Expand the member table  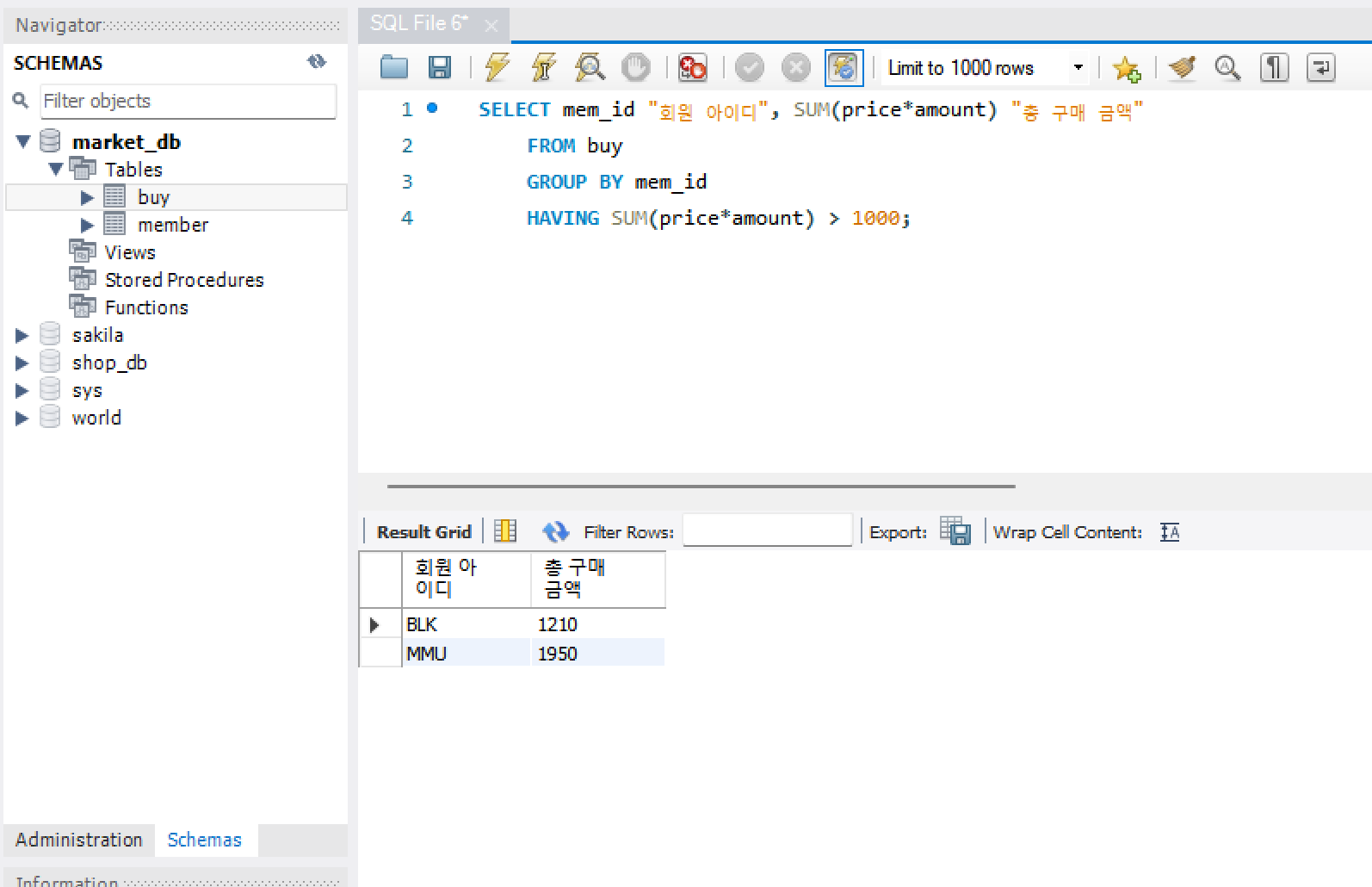point(87,225)
